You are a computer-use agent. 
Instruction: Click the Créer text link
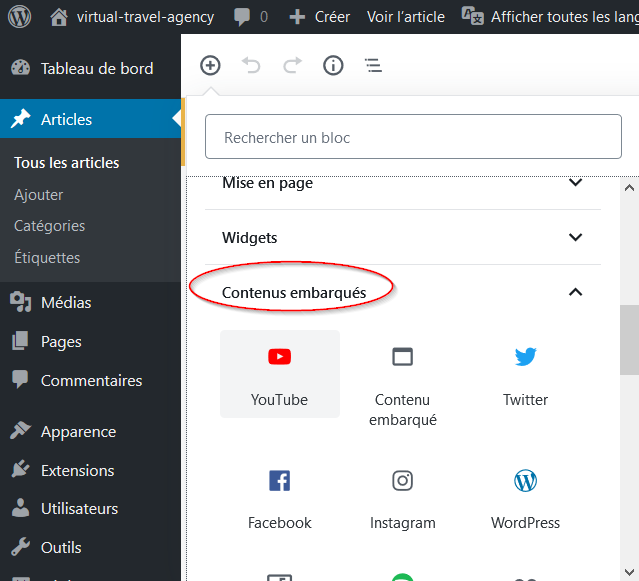332,17
